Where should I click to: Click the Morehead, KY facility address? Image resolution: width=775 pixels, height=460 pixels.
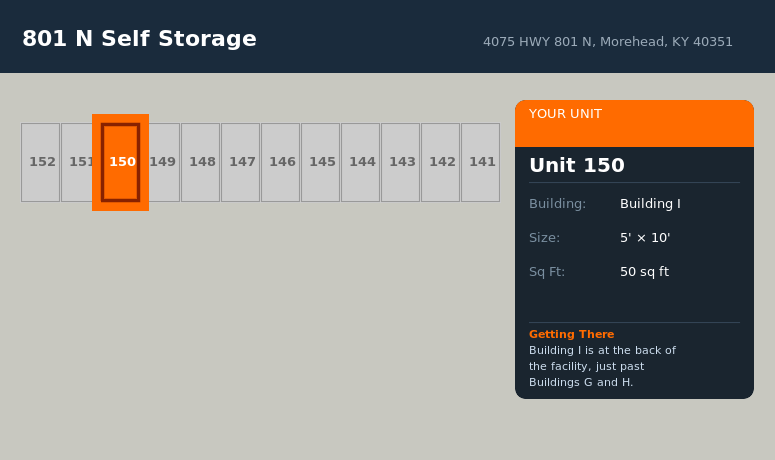[607, 42]
